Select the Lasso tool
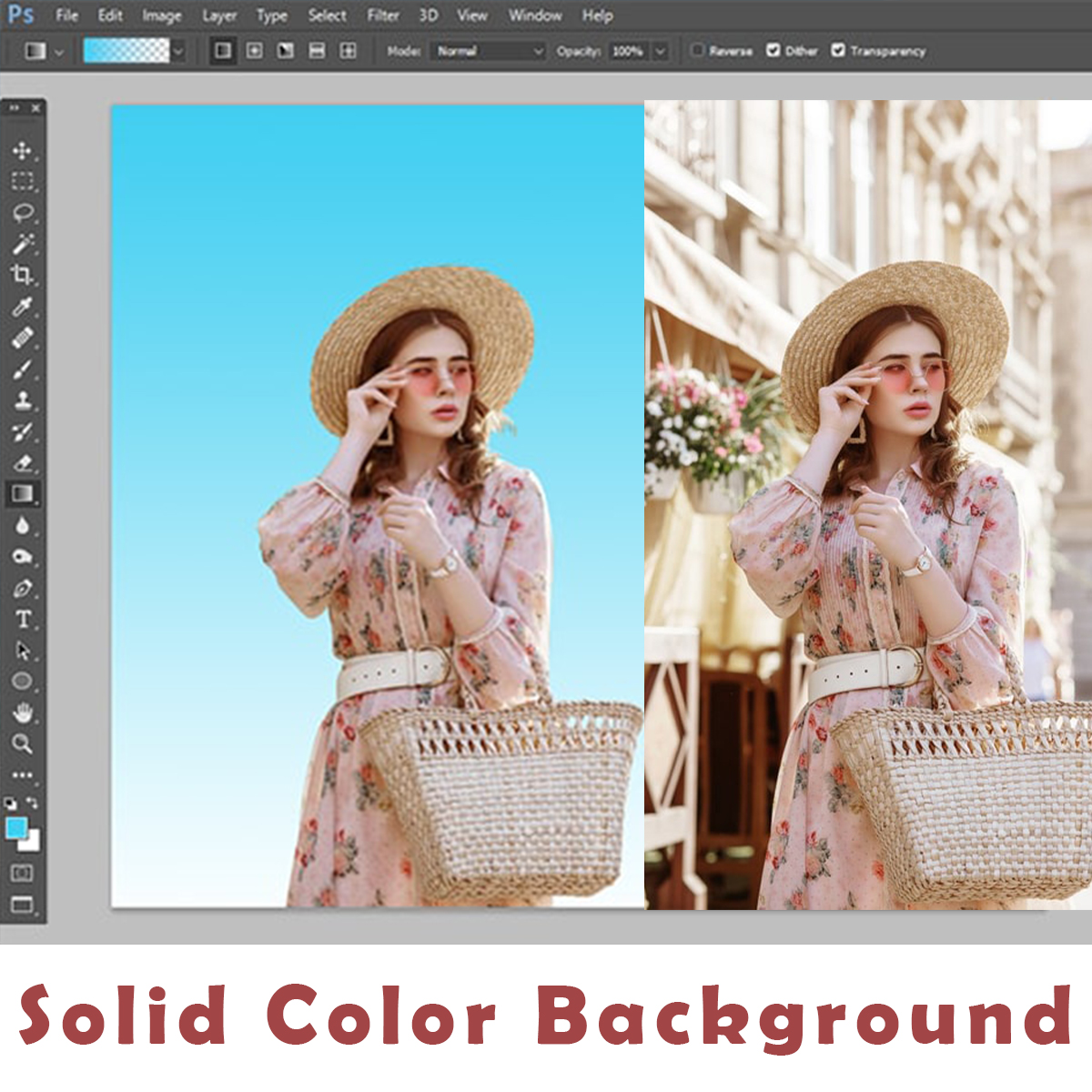 pos(22,213)
